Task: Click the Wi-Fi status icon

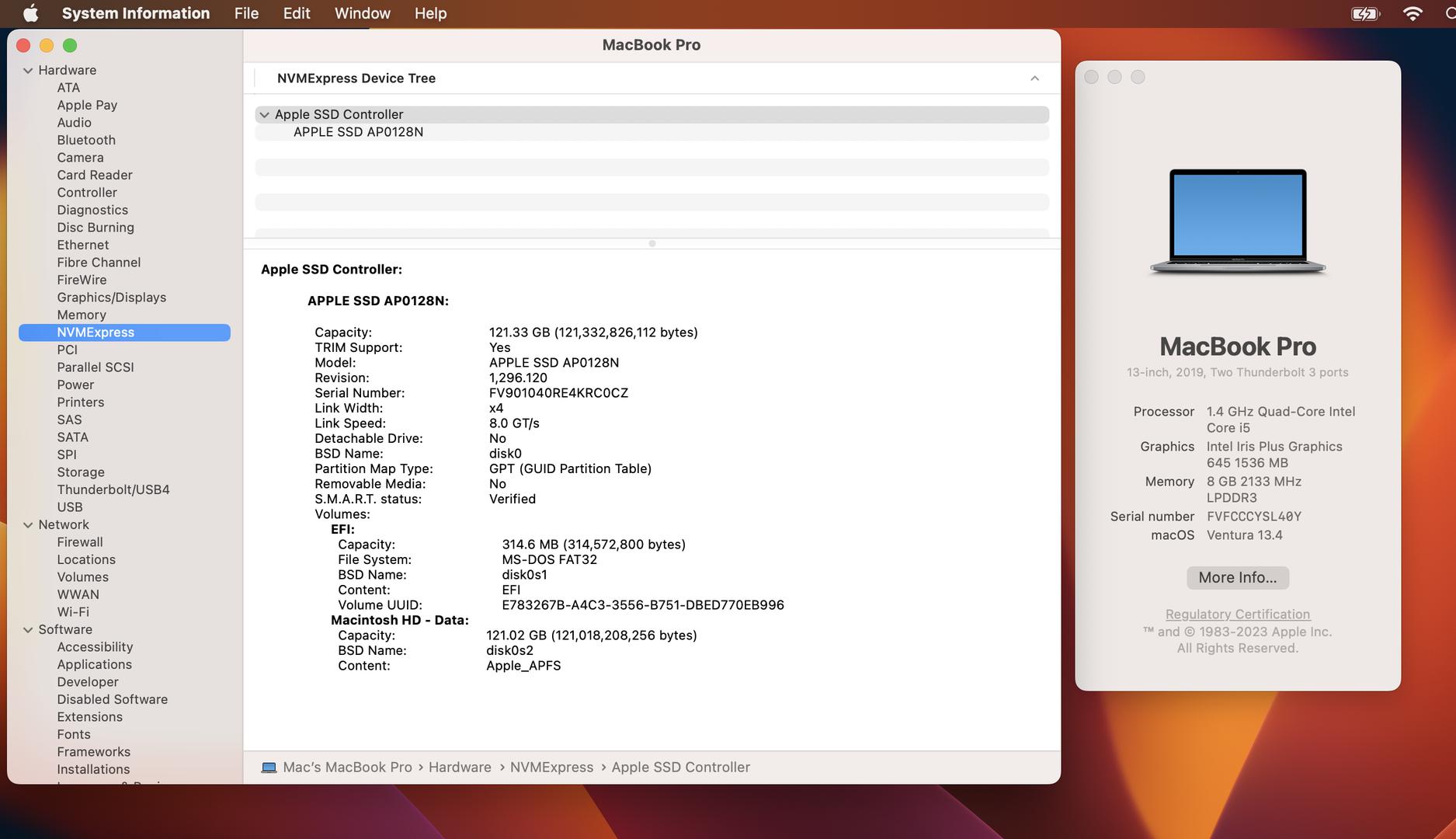Action: (x=1413, y=13)
